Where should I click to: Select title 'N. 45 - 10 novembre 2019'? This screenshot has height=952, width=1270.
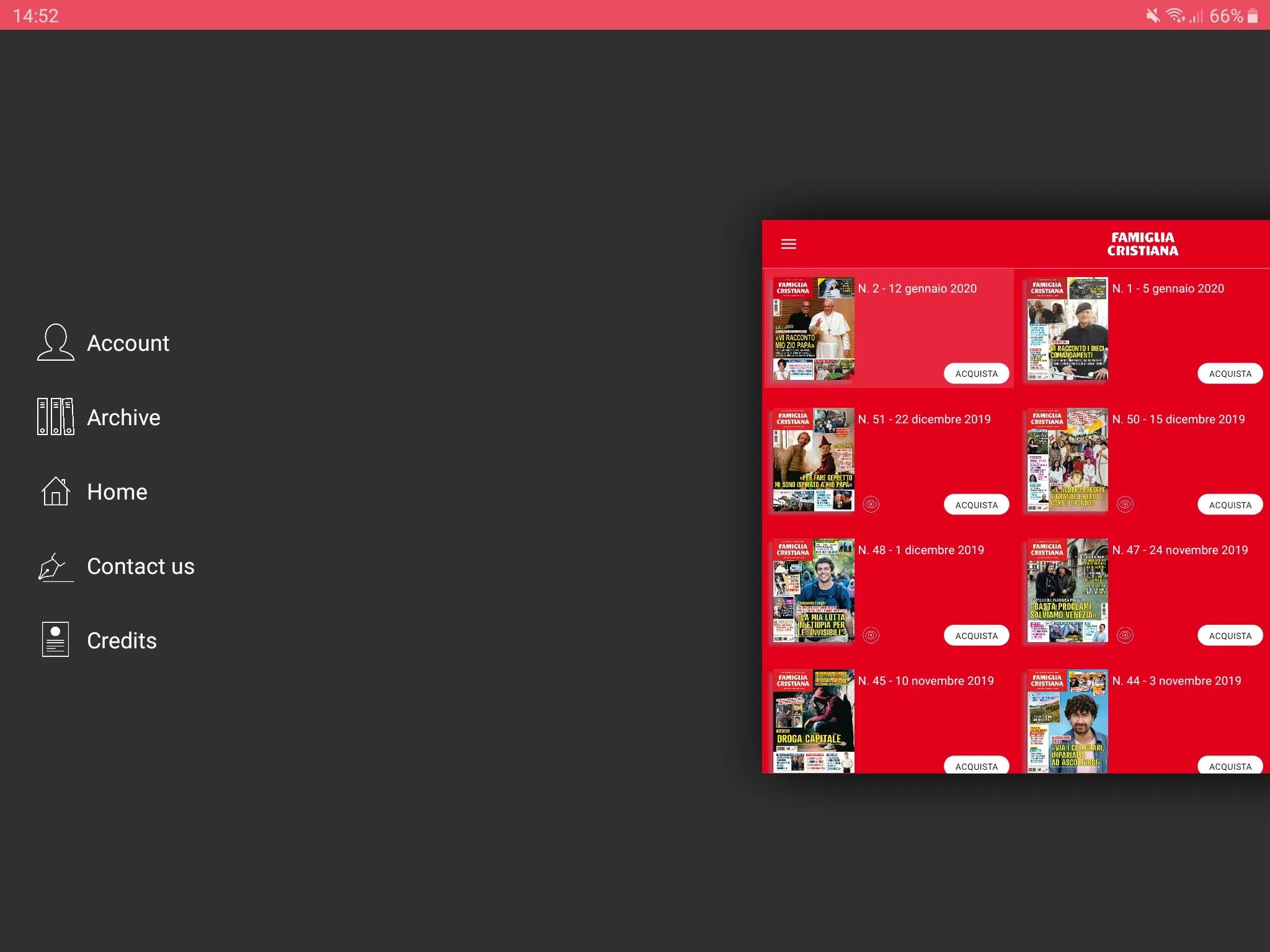[926, 681]
